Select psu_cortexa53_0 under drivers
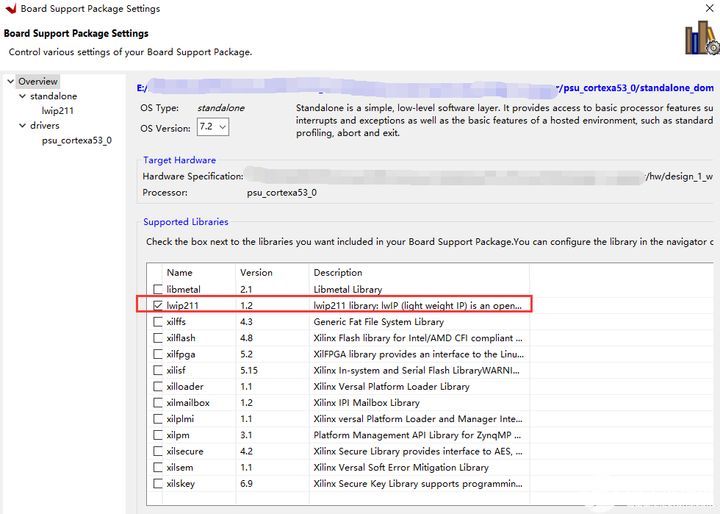Screen dimensions: 720x514 (x=76, y=141)
